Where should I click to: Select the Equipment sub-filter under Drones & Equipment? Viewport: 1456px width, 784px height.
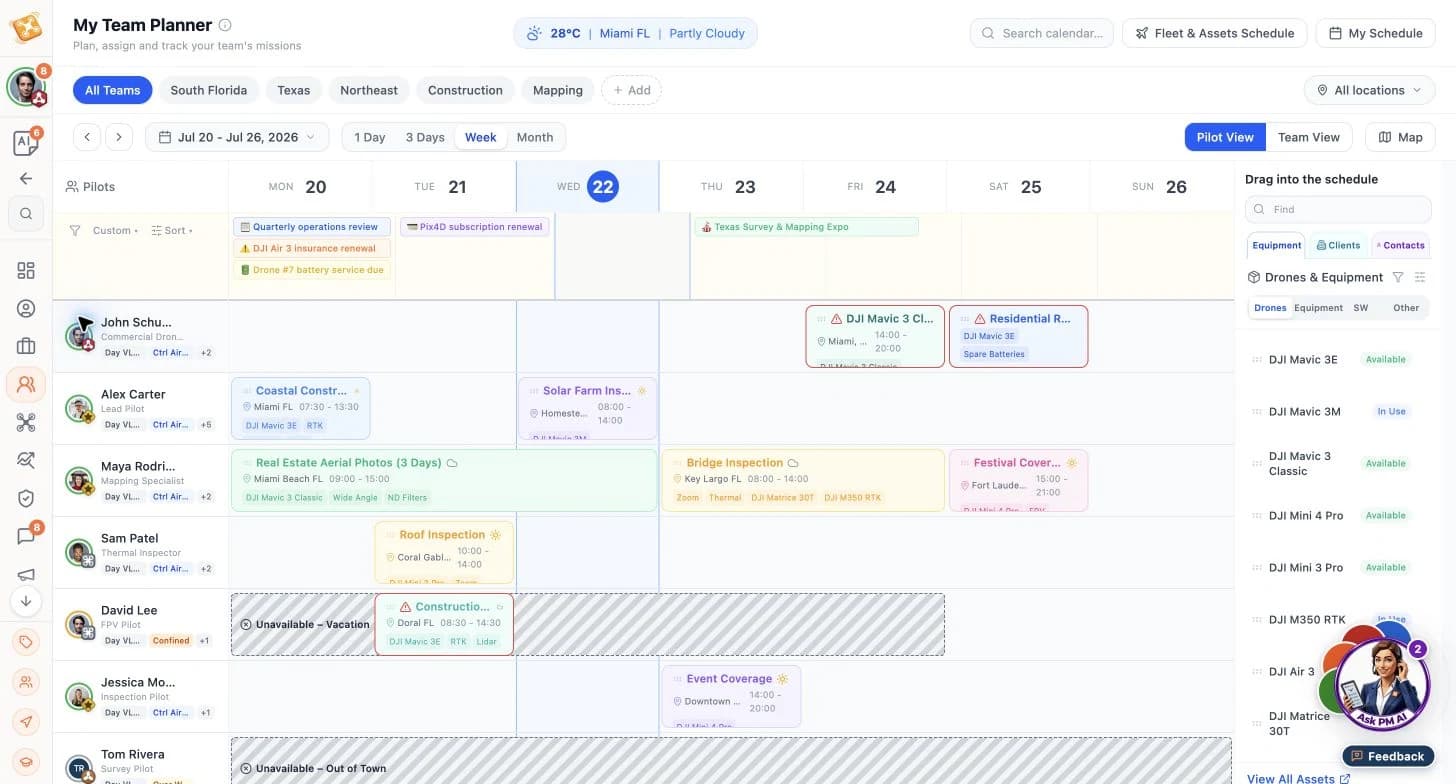click(x=1318, y=308)
